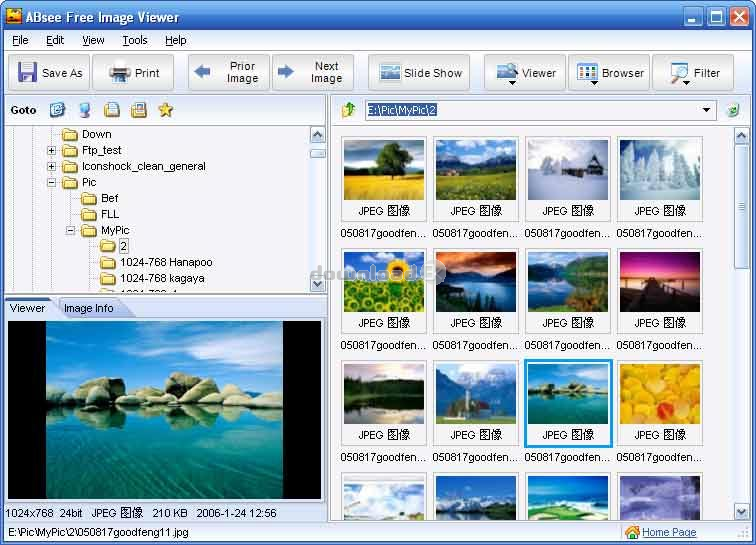756x545 pixels.
Task: Select the mountain meadow thumbnail
Action: coord(476,170)
